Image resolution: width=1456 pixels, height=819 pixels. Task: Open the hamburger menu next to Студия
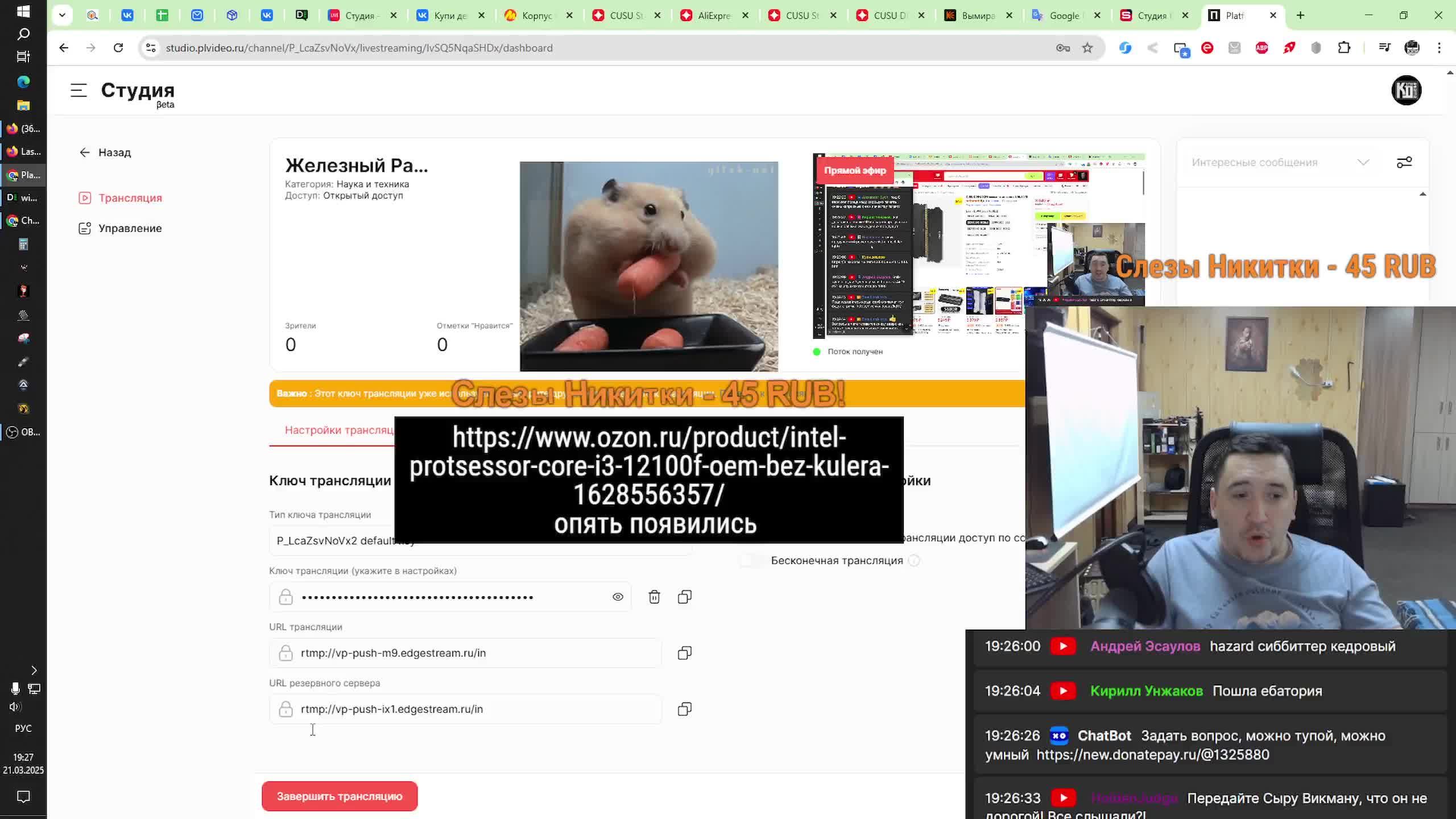point(78,90)
